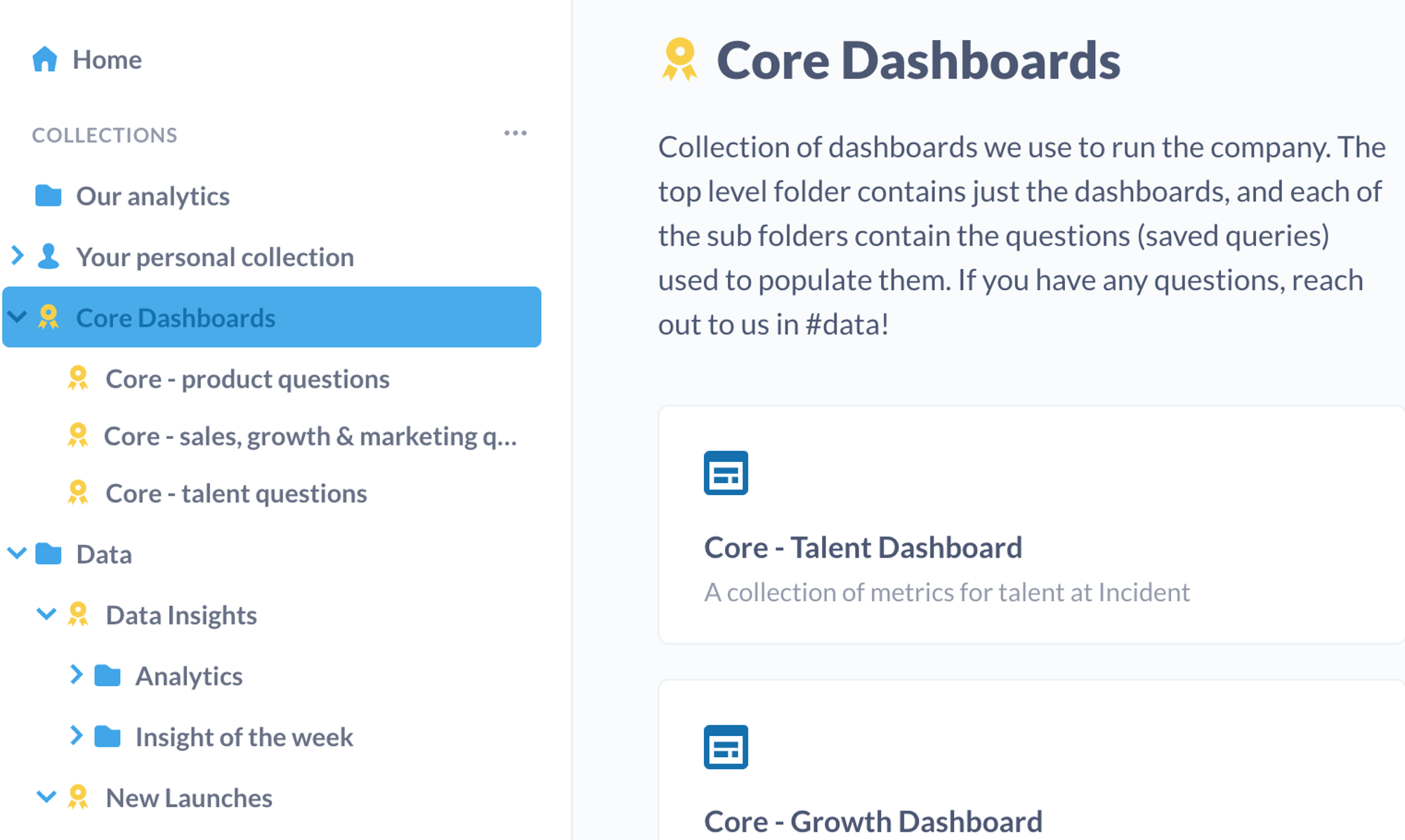The height and width of the screenshot is (840, 1405).
Task: Click the Home house icon
Action: point(45,60)
